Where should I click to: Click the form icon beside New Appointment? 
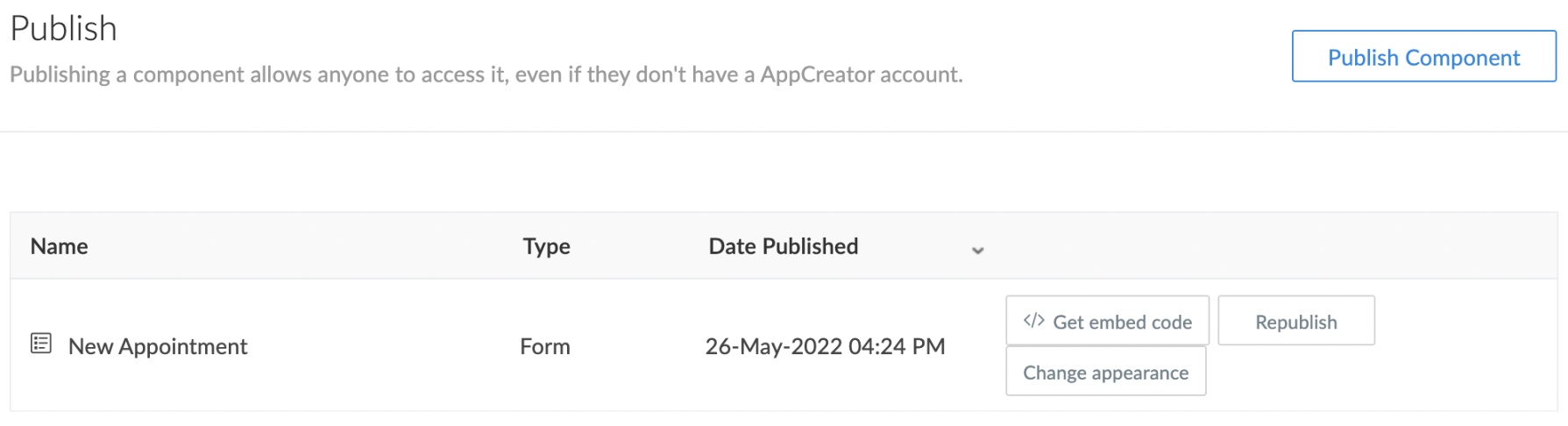41,344
